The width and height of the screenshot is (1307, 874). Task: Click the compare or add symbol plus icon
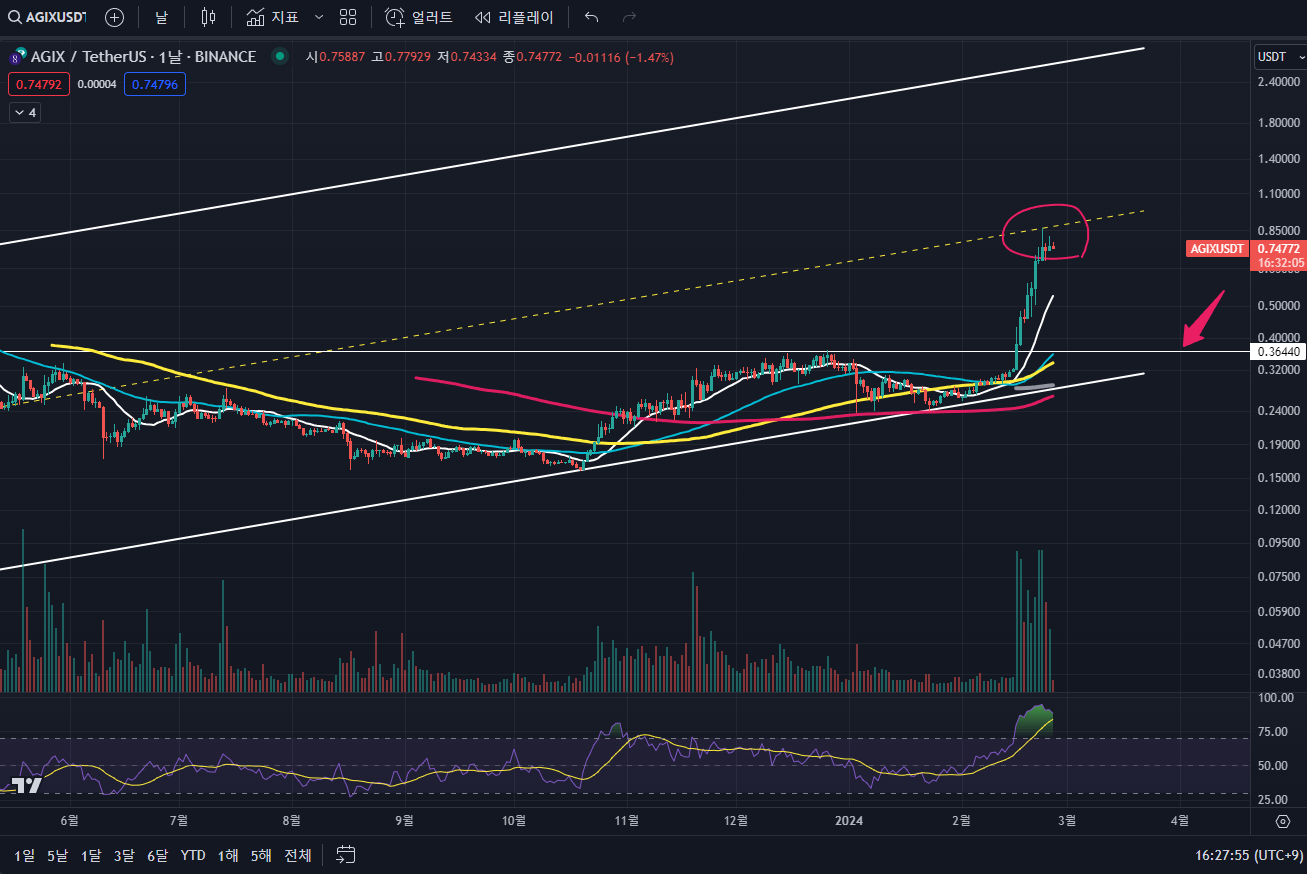coord(115,17)
